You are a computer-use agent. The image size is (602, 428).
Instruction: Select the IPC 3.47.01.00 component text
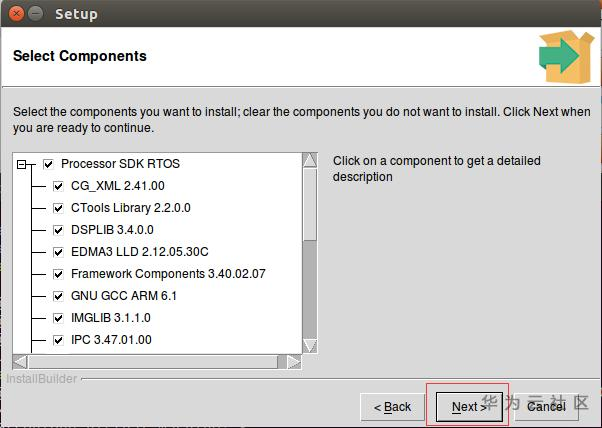(x=111, y=340)
